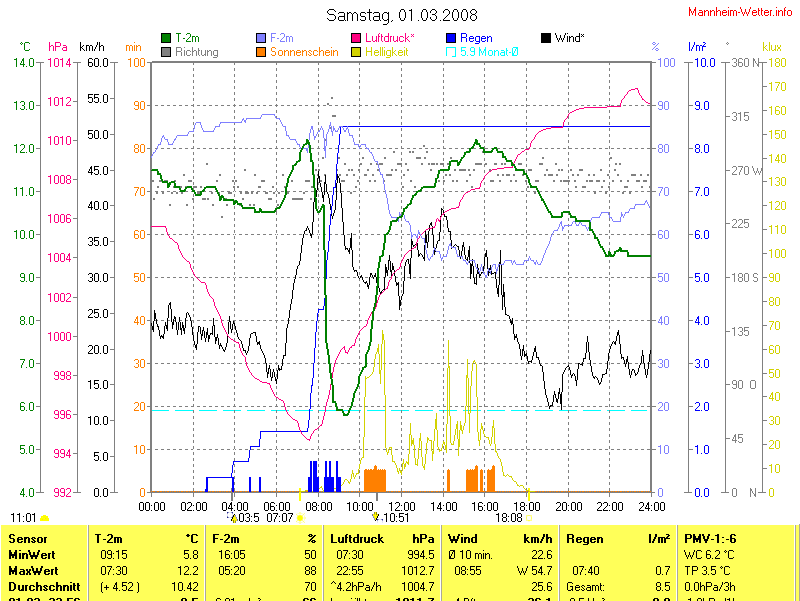Click the Sonnenschein legend label
Image resolution: width=800 pixels, height=601 pixels.
click(x=304, y=52)
